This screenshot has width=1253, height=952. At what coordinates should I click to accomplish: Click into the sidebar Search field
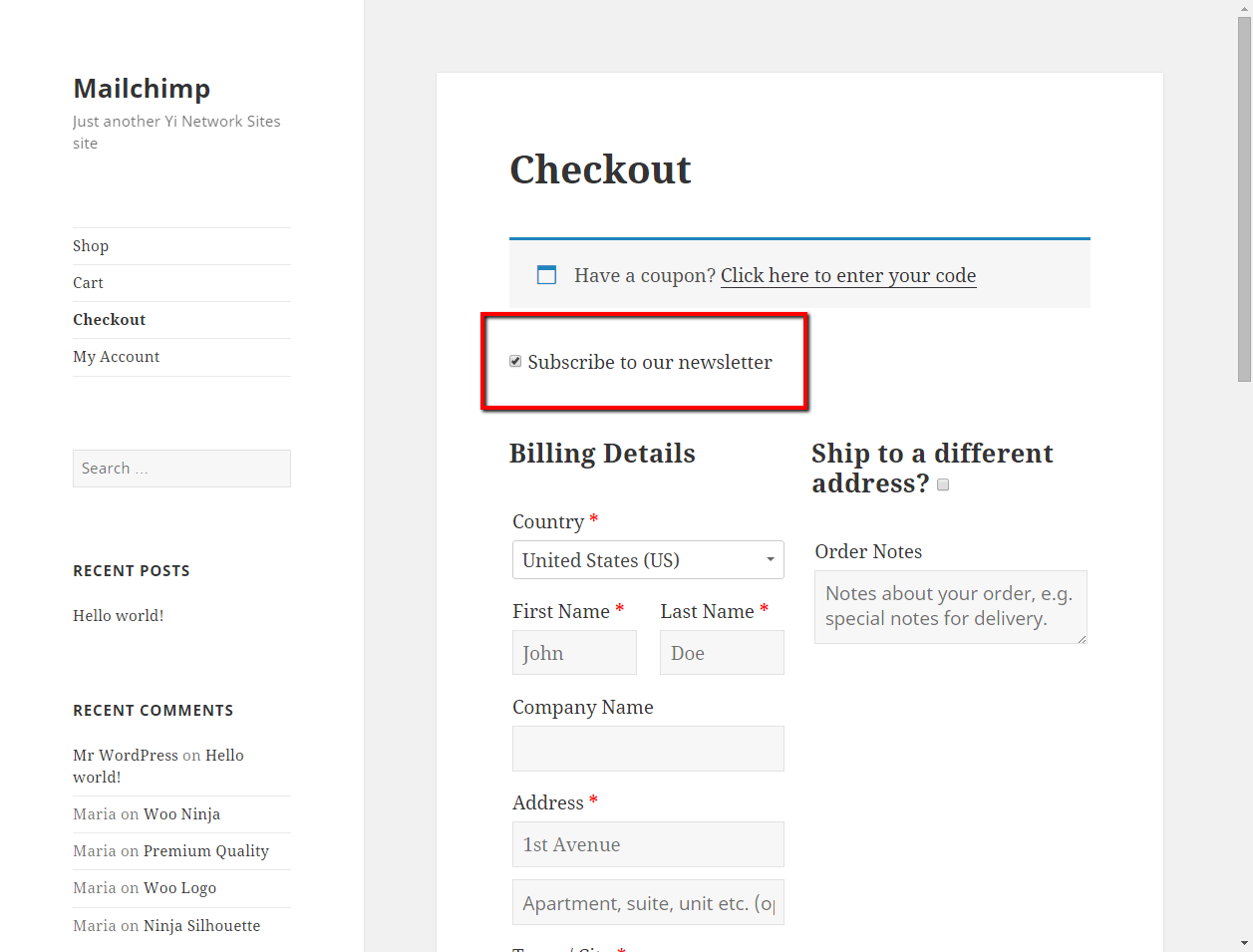tap(181, 469)
